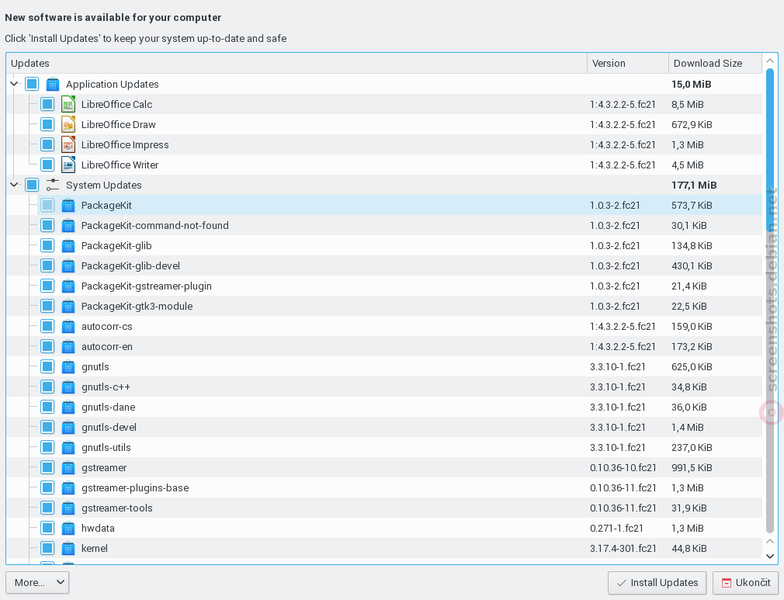Click the kernel version 3.17.4-301.fc21 cell

[622, 548]
